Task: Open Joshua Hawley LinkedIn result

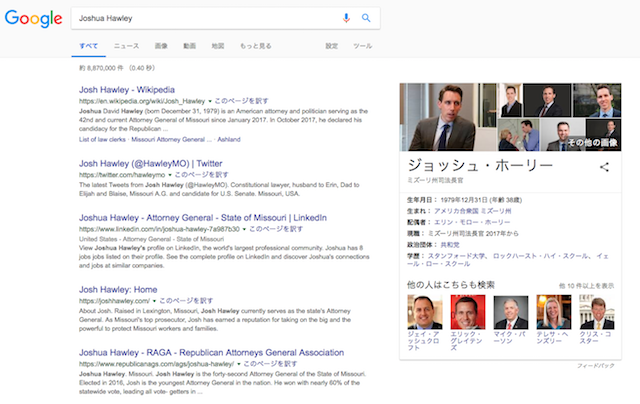Action: click(x=203, y=218)
